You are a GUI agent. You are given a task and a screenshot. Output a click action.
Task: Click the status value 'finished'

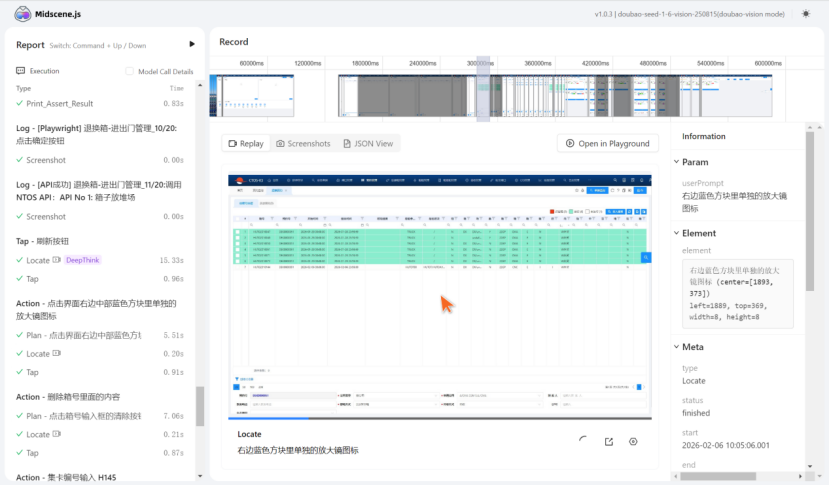696,413
